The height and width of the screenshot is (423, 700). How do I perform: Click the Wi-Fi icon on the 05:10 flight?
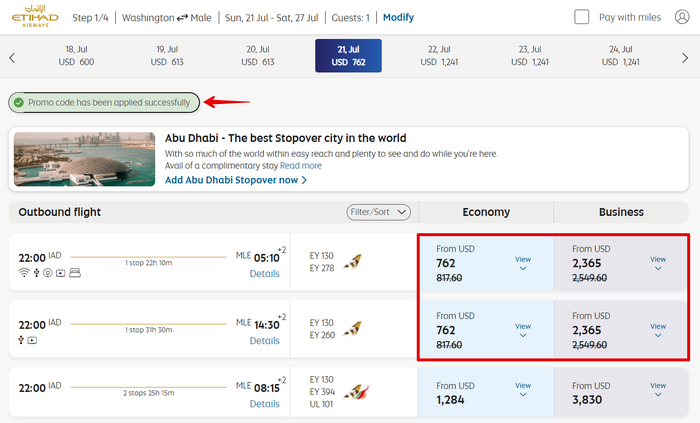[24, 273]
